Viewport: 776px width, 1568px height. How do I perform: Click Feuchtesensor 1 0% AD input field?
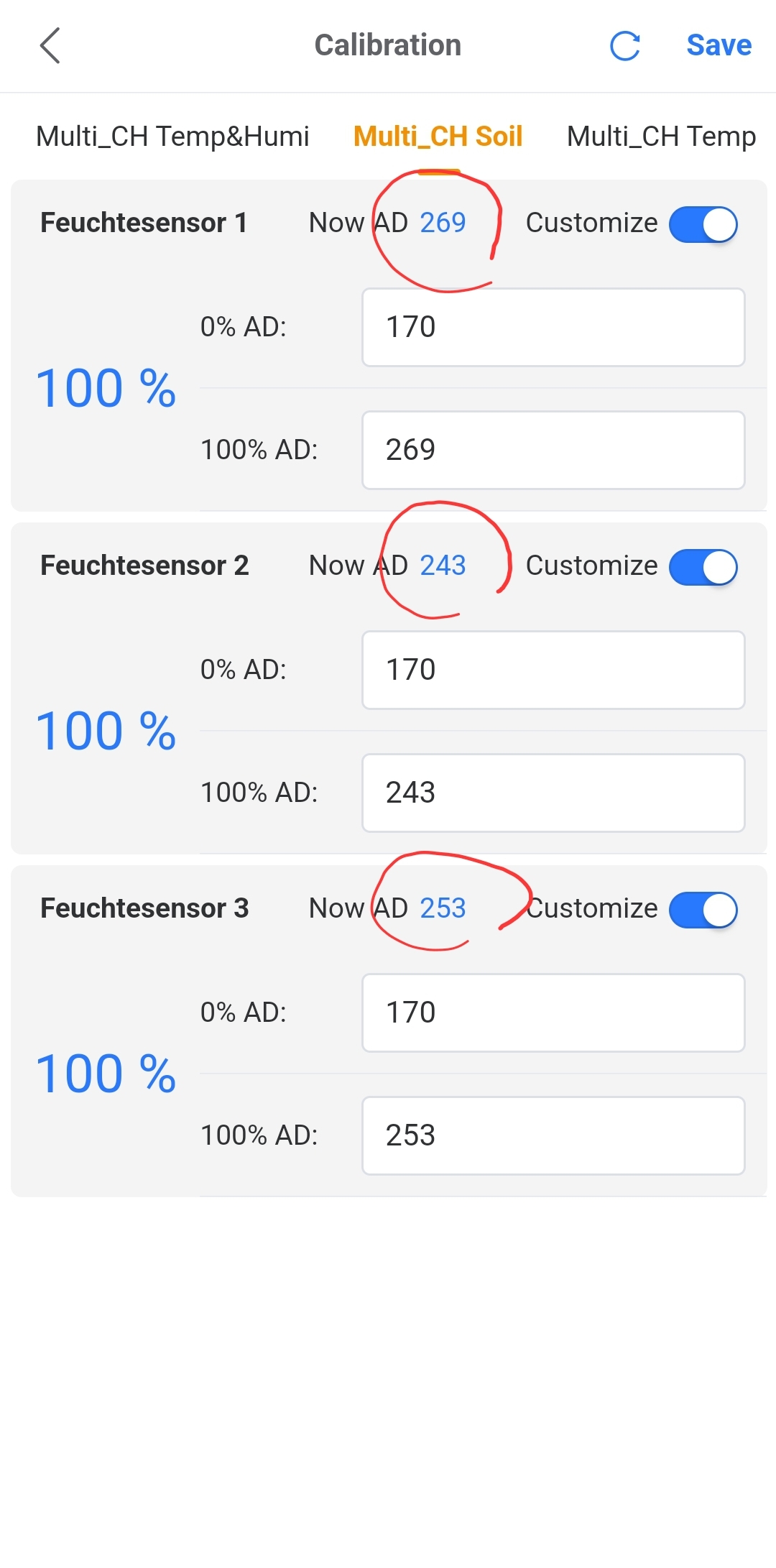[x=553, y=328]
